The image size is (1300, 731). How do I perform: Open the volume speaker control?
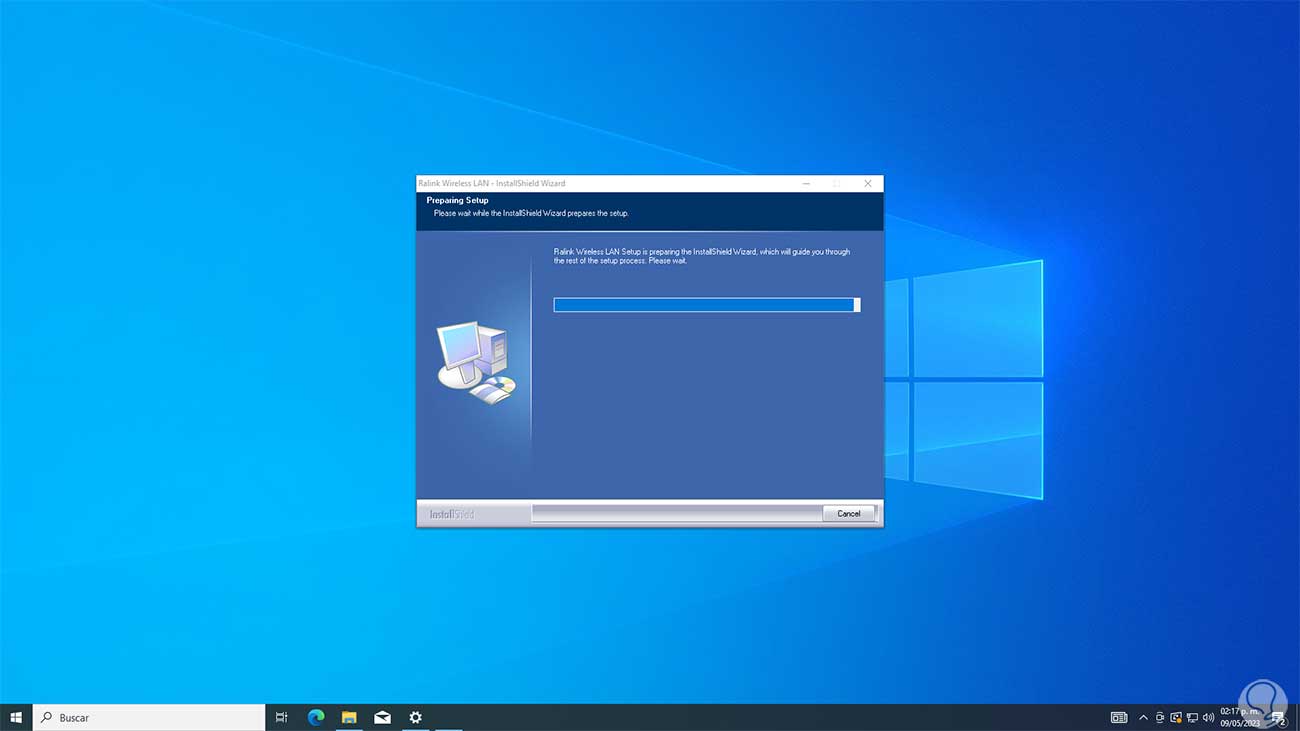1208,717
